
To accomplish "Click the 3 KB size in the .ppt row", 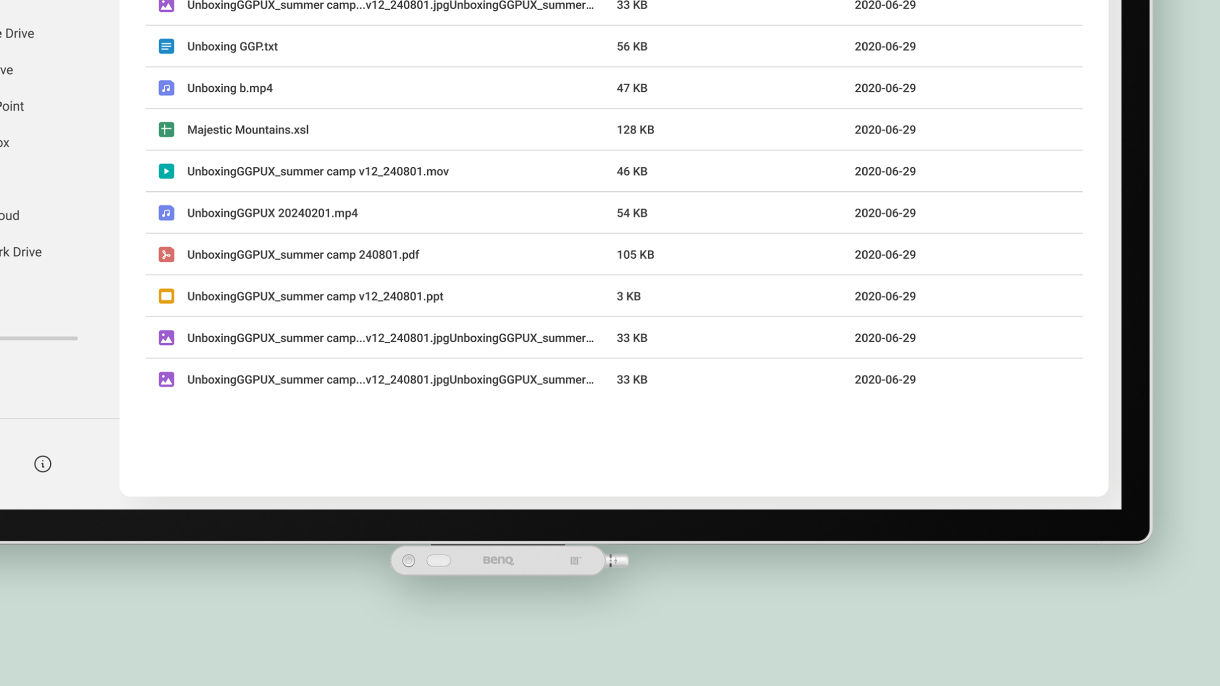I will click(628, 297).
